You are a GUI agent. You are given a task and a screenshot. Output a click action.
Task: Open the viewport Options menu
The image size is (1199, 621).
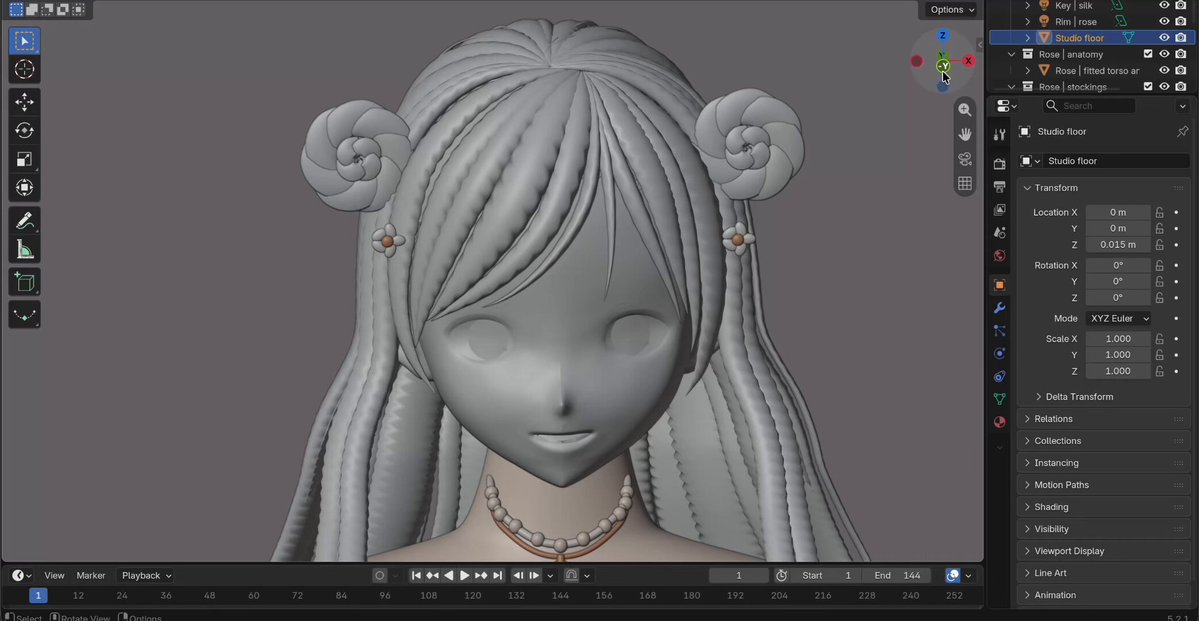[x=952, y=9]
